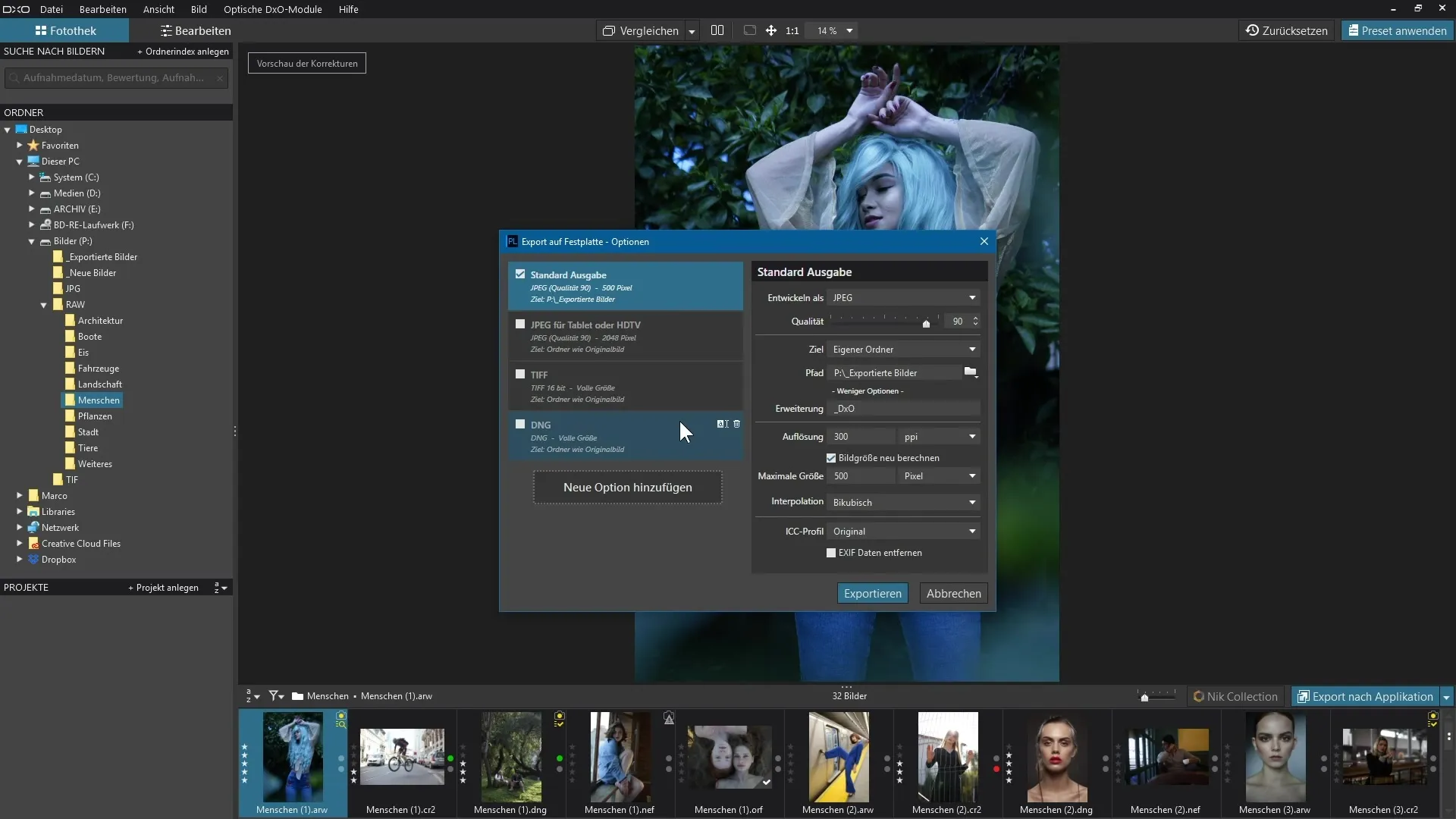Expand the System (C:) drive node

pyautogui.click(x=32, y=177)
